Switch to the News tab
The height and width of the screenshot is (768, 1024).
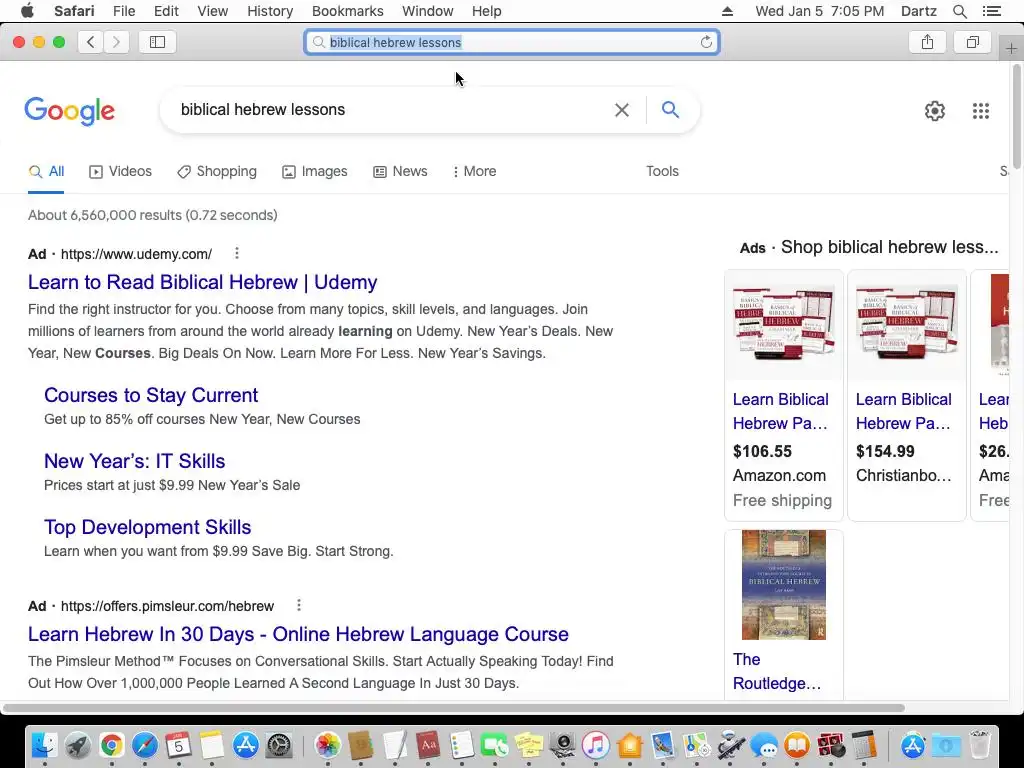[x=400, y=171]
